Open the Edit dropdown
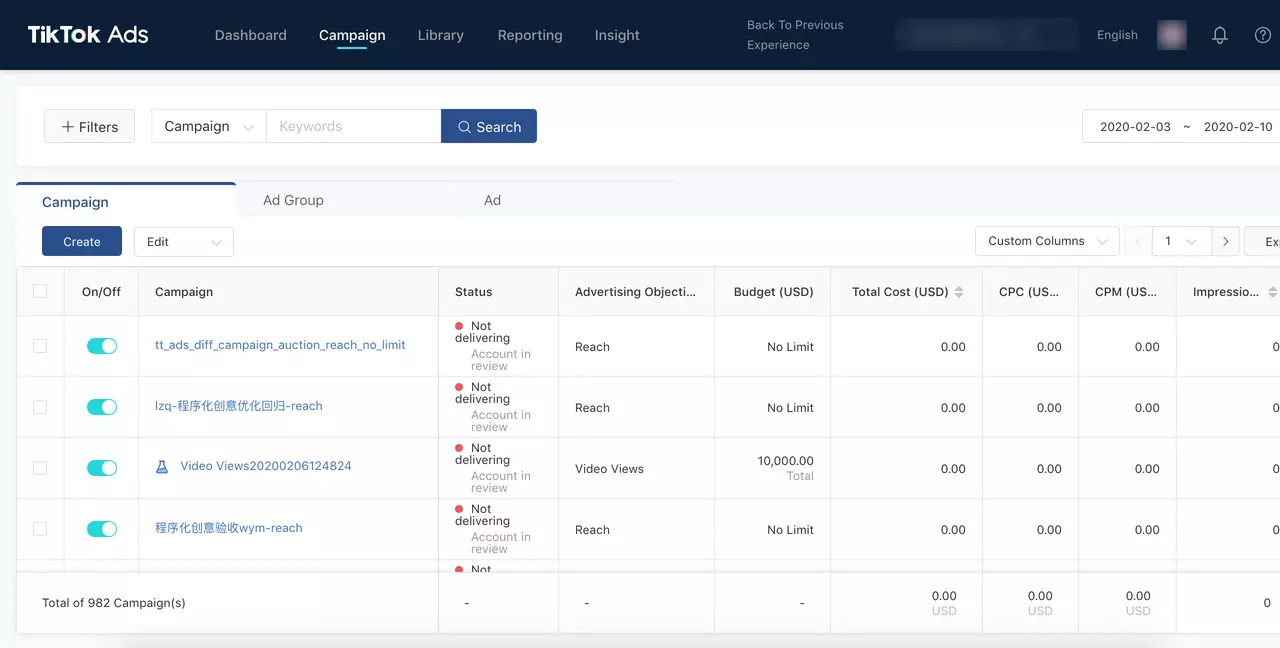1280x648 pixels. pyautogui.click(x=184, y=242)
